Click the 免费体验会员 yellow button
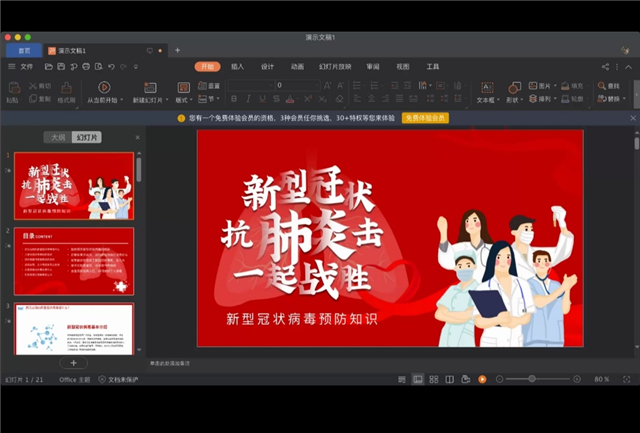This screenshot has width=640, height=433. (425, 118)
